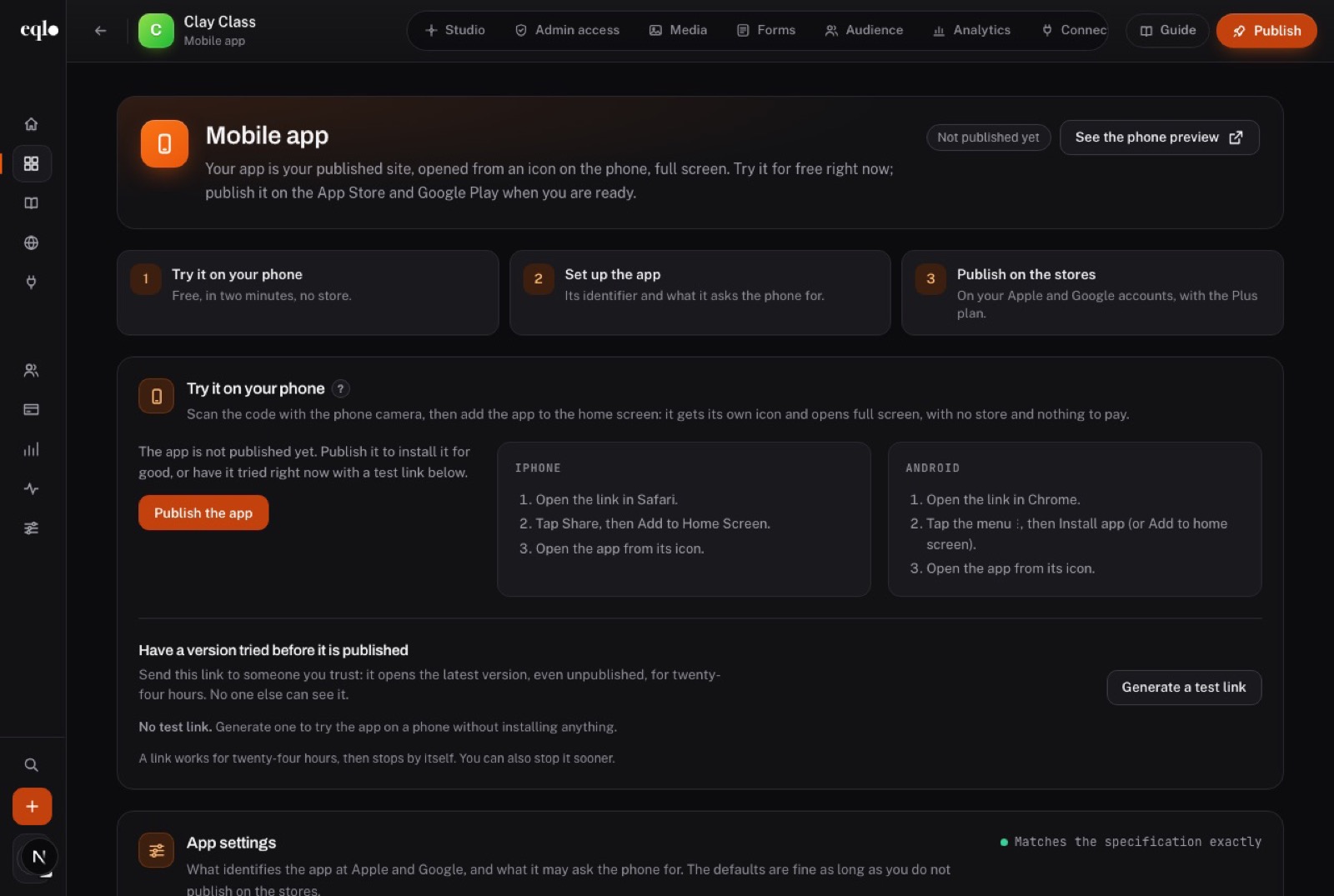
Task: Click Publish the app button
Action: coord(203,513)
